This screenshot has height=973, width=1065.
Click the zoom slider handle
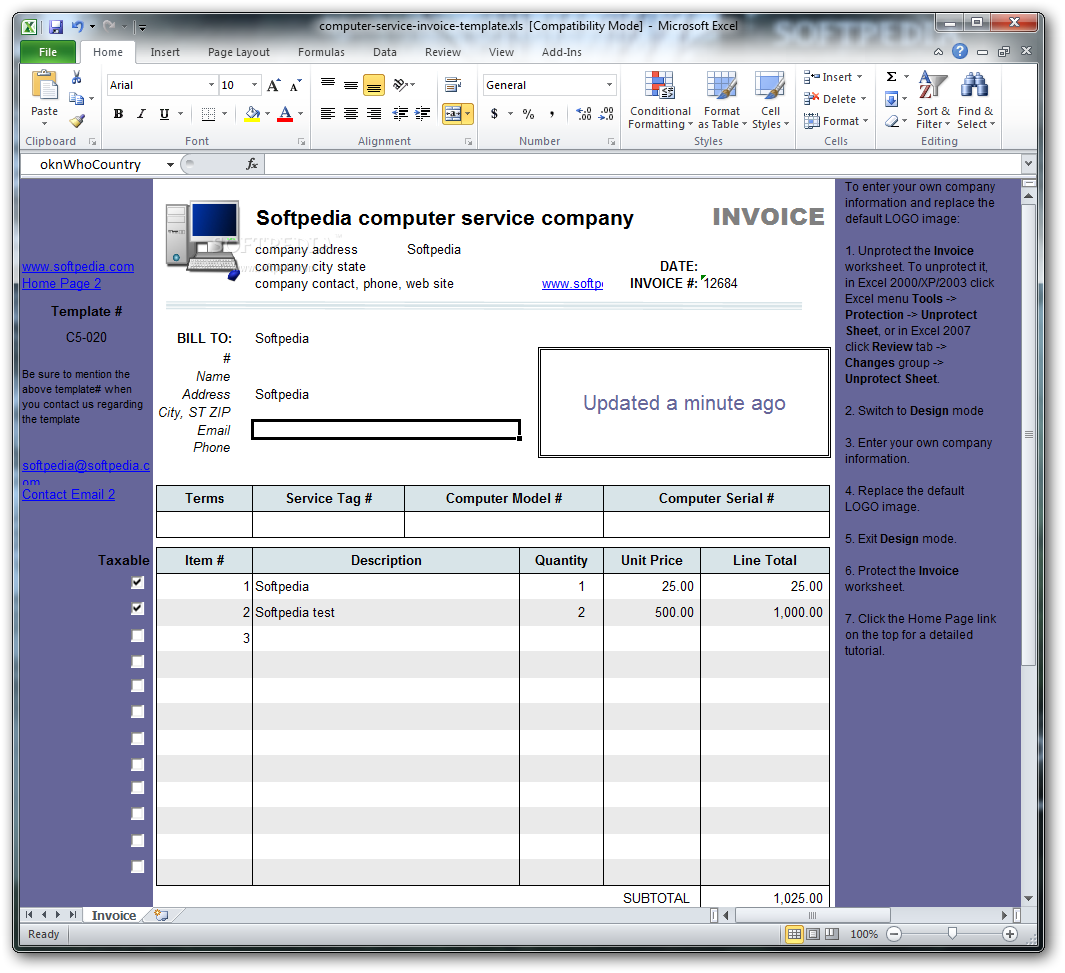[x=952, y=934]
